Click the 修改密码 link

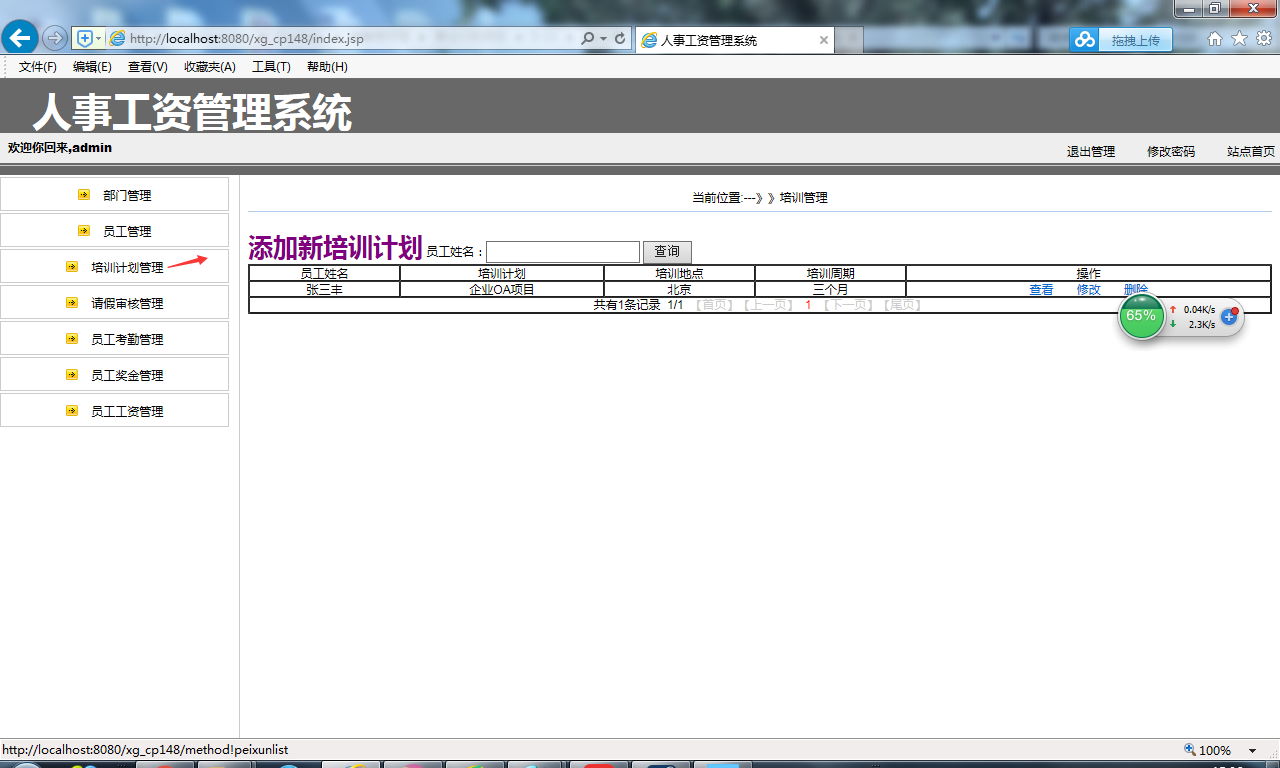coord(1171,152)
